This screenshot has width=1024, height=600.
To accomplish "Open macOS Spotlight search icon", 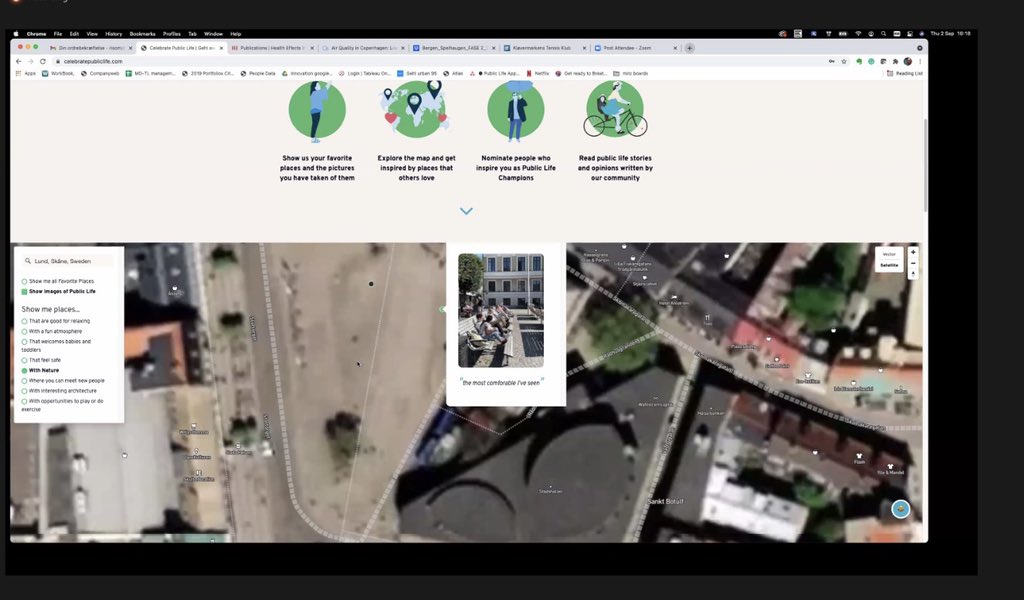I will point(883,33).
